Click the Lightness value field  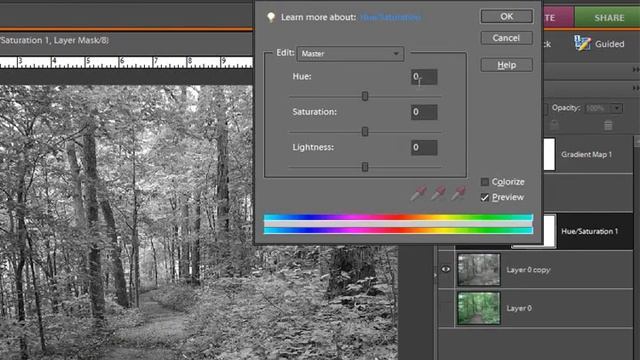tap(424, 147)
